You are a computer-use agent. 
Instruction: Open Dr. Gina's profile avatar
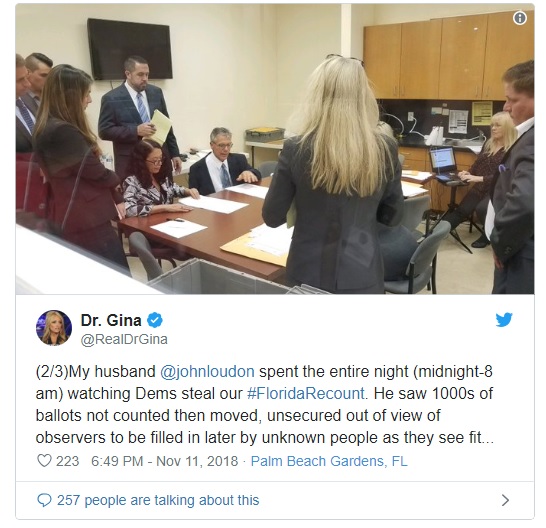(54, 328)
